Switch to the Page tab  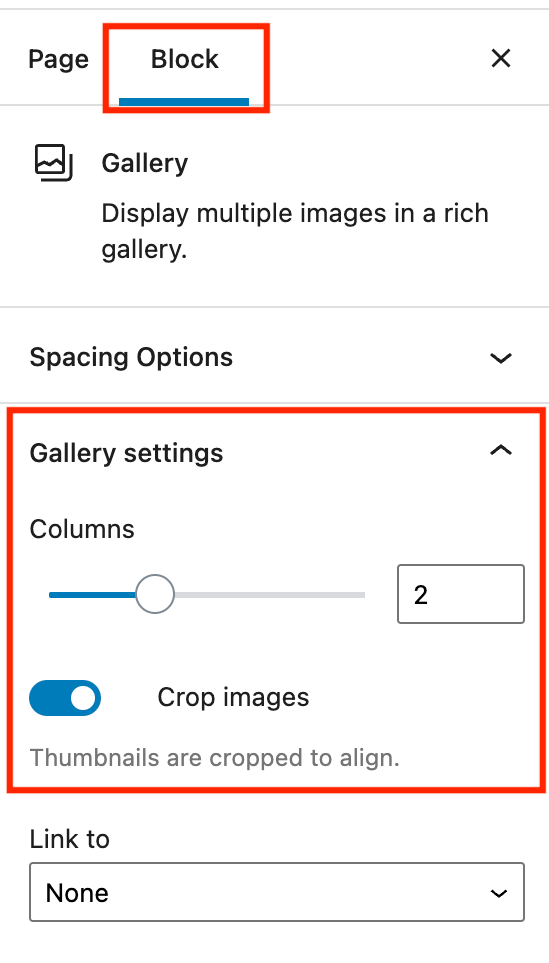59,59
